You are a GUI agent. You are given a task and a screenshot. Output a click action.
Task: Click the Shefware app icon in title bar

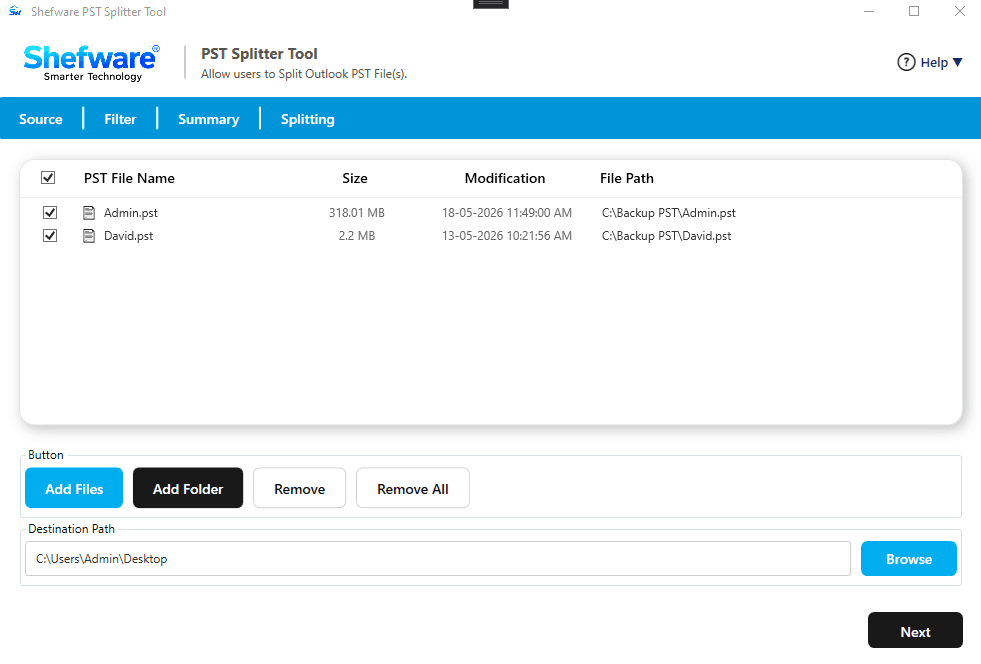pos(15,11)
